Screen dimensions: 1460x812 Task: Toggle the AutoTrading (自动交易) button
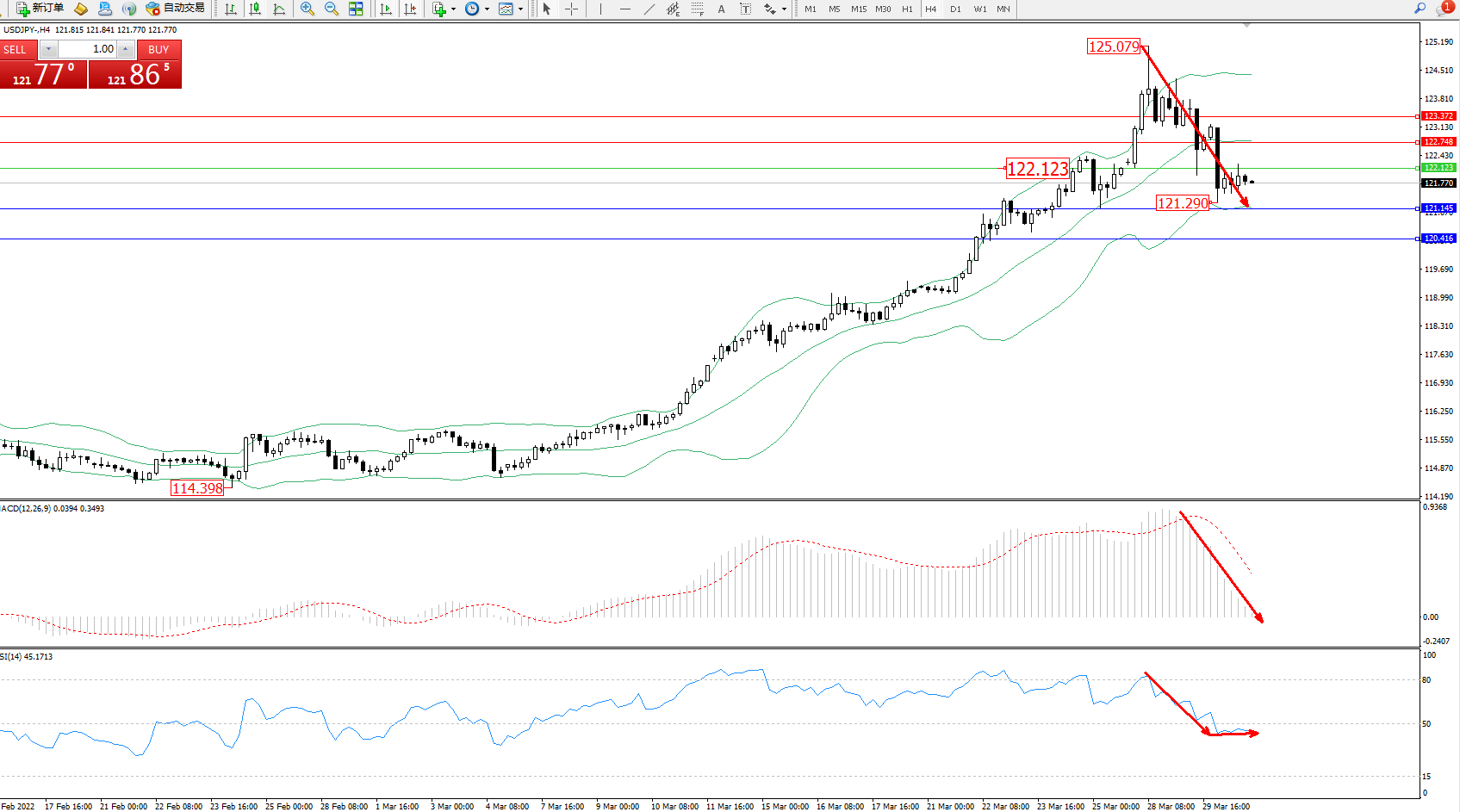point(176,9)
